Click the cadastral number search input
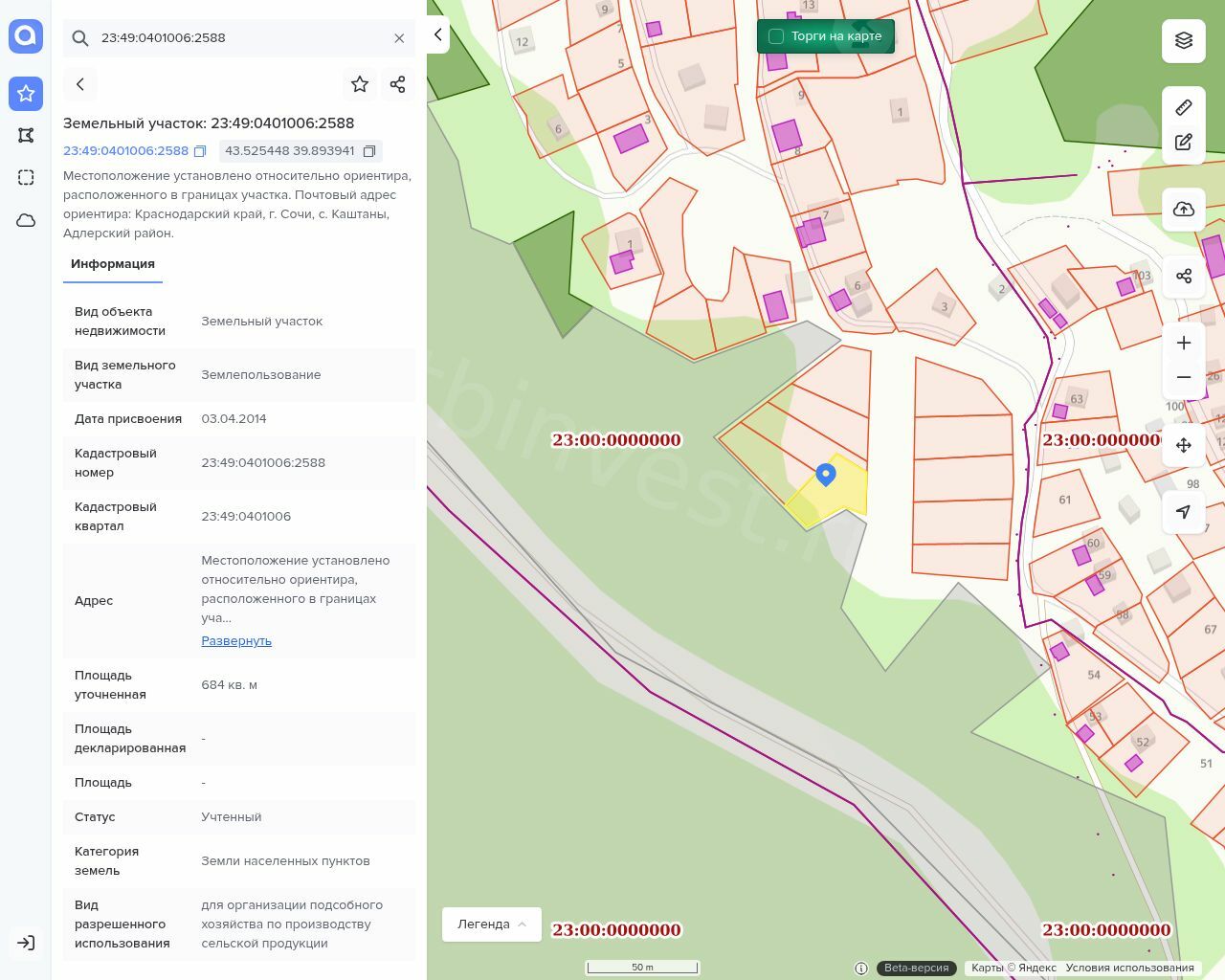The width and height of the screenshot is (1225, 980). coord(239,38)
